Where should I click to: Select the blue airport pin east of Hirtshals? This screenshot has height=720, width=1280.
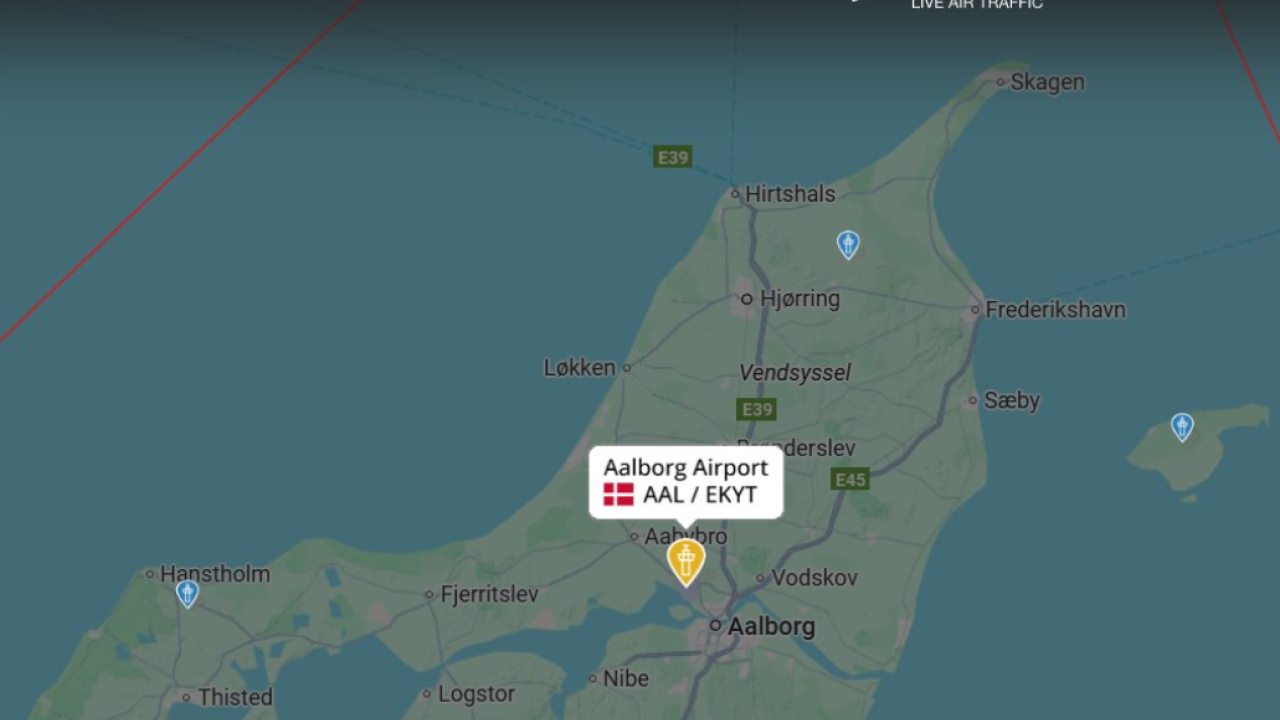click(848, 244)
